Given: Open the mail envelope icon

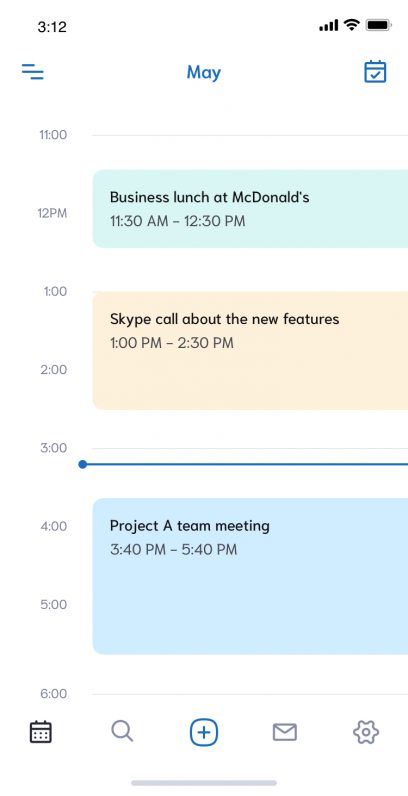Looking at the screenshot, I should 285,732.
